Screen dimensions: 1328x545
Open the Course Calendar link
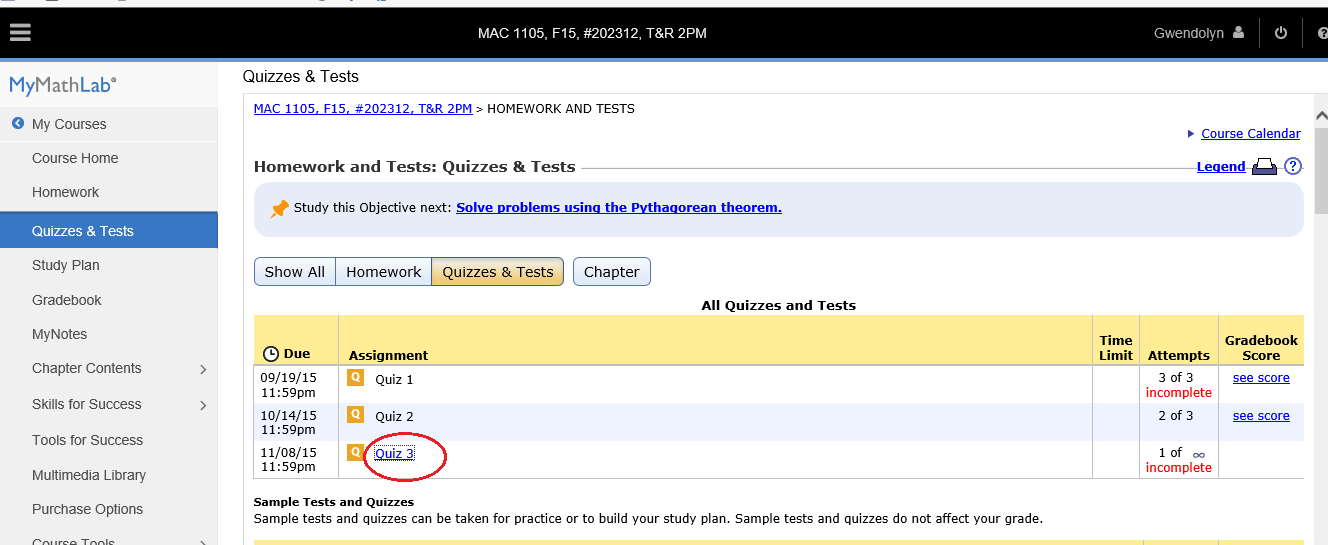click(x=1251, y=134)
